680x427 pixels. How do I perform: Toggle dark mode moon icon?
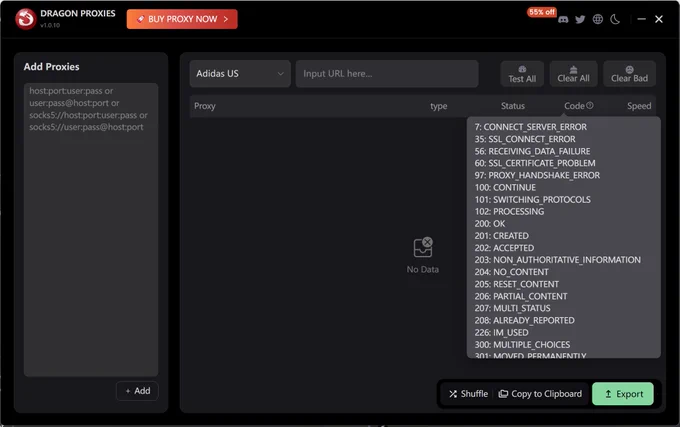[x=615, y=19]
